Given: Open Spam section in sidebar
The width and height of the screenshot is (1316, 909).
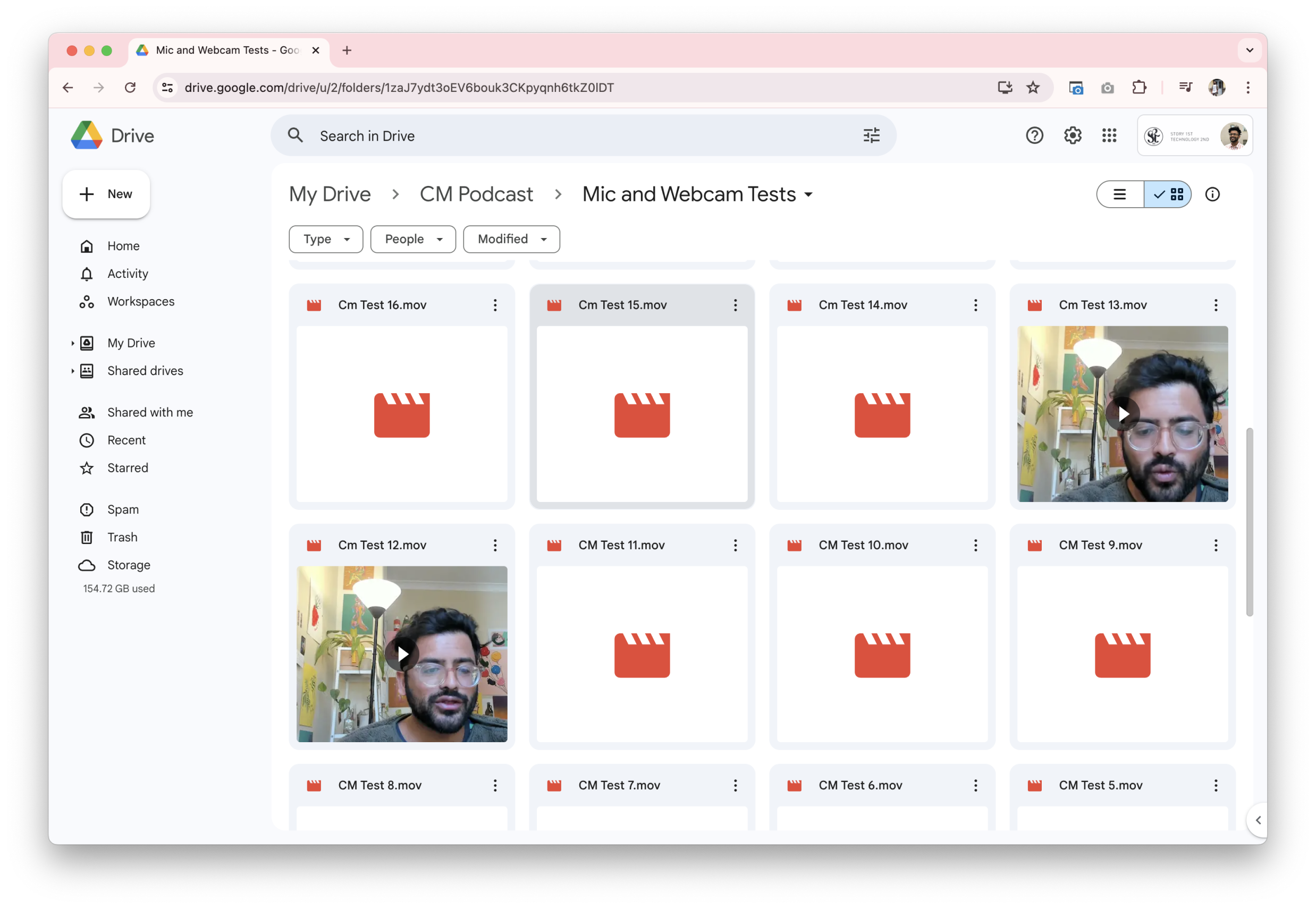Looking at the screenshot, I should [123, 509].
